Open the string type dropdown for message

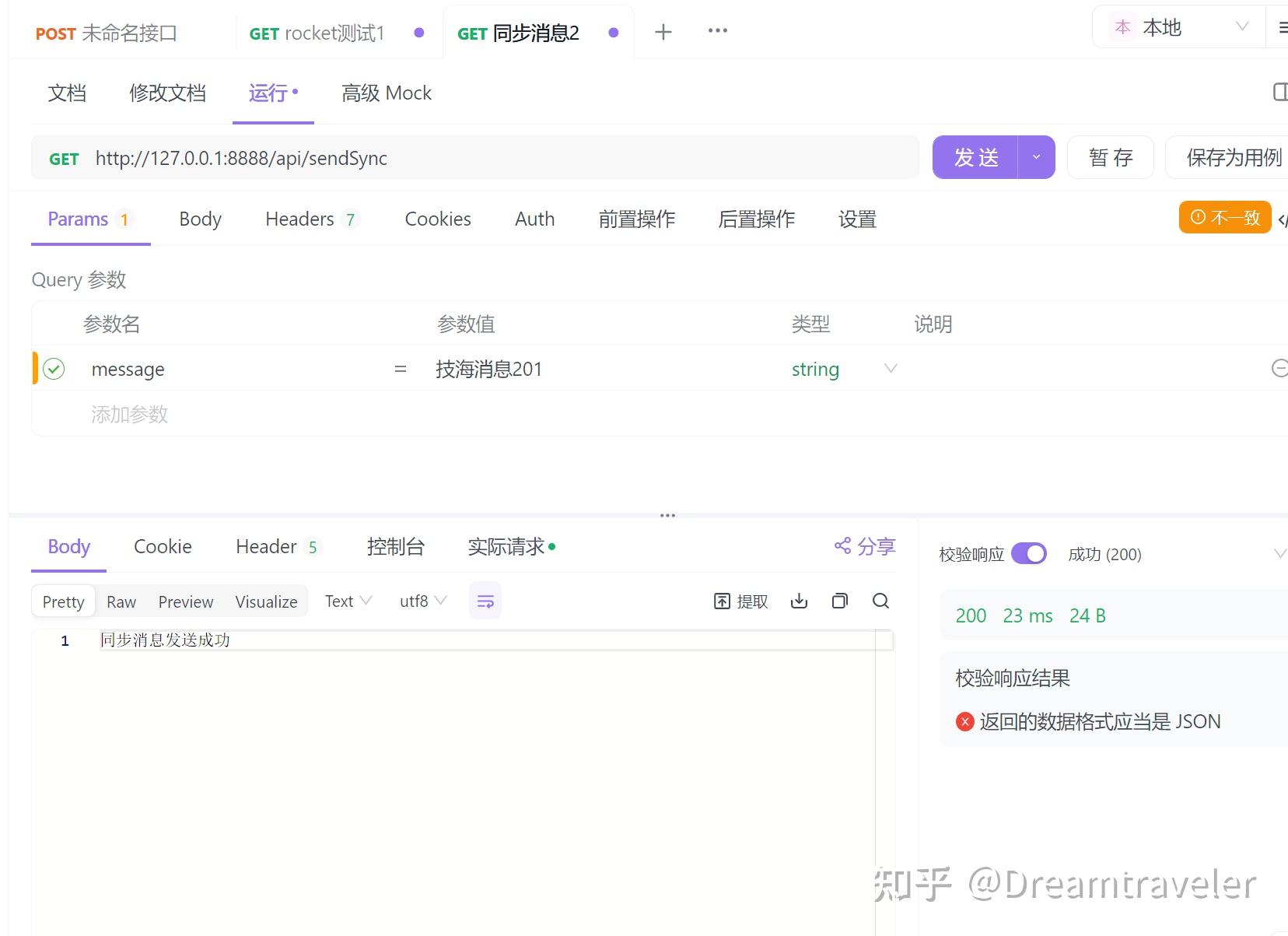[x=890, y=368]
